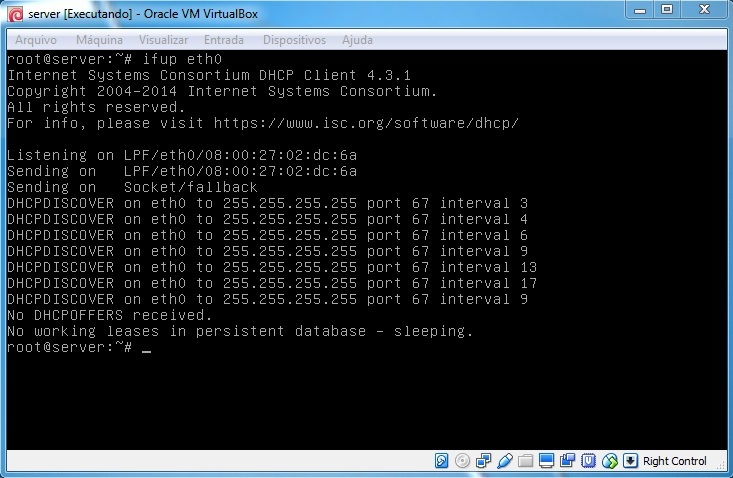Click the shared folders indicator icon
Screen dimensions: 733x478
(x=525, y=461)
